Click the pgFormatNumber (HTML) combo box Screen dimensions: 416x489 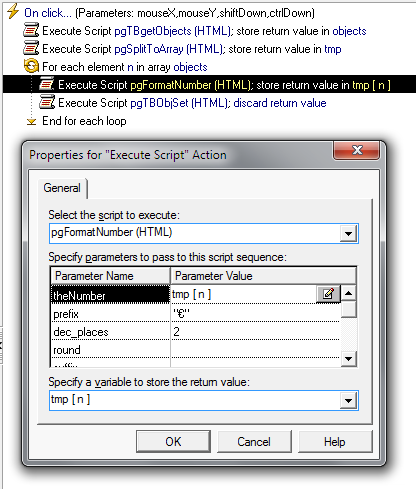[x=204, y=233]
